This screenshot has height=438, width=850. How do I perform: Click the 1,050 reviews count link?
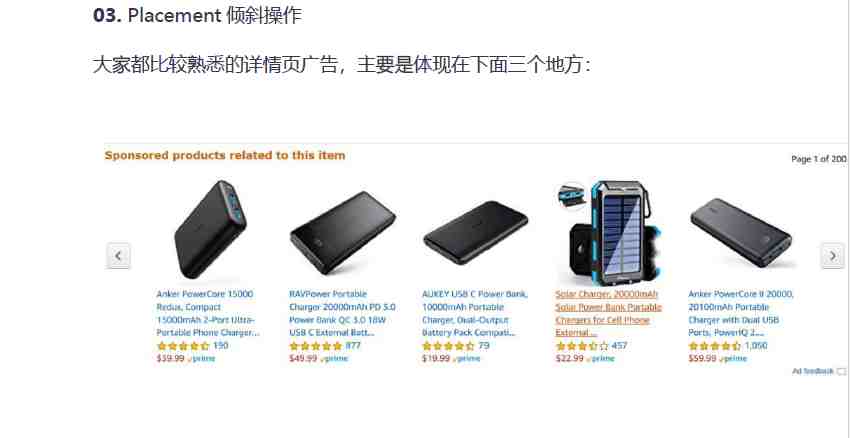click(756, 346)
